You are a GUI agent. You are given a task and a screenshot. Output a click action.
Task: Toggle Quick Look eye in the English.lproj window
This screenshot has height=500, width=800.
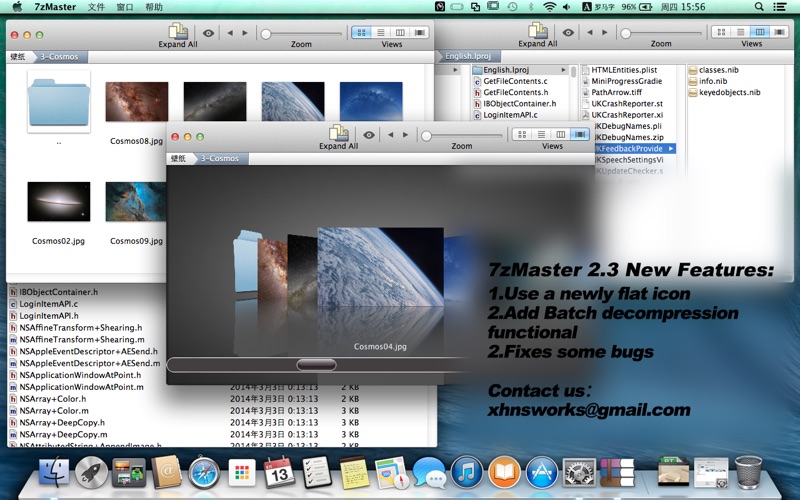(568, 33)
